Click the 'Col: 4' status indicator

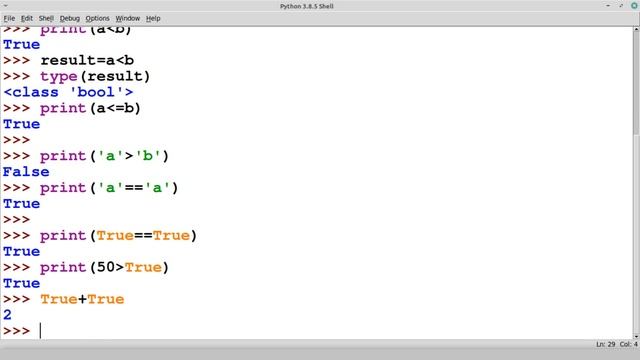pos(629,344)
